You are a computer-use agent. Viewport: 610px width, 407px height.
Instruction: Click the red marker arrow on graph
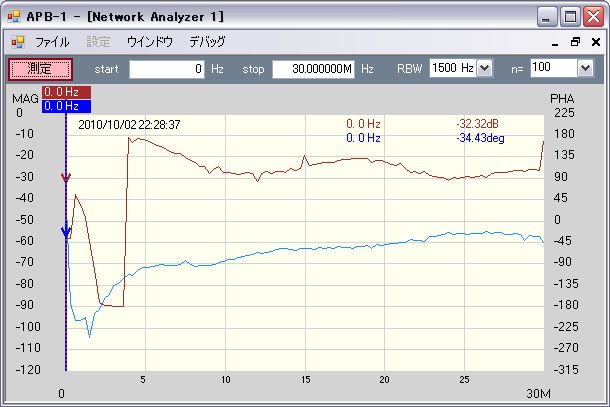click(x=66, y=178)
